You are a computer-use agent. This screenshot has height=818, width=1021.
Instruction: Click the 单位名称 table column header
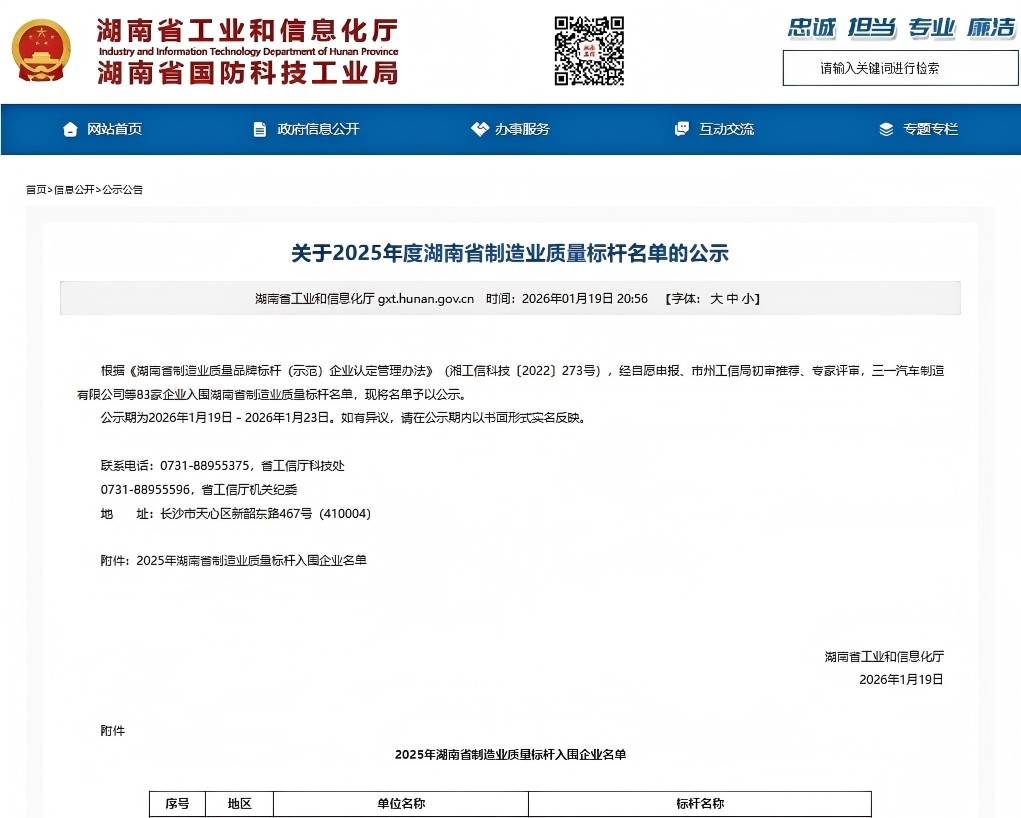(x=400, y=804)
